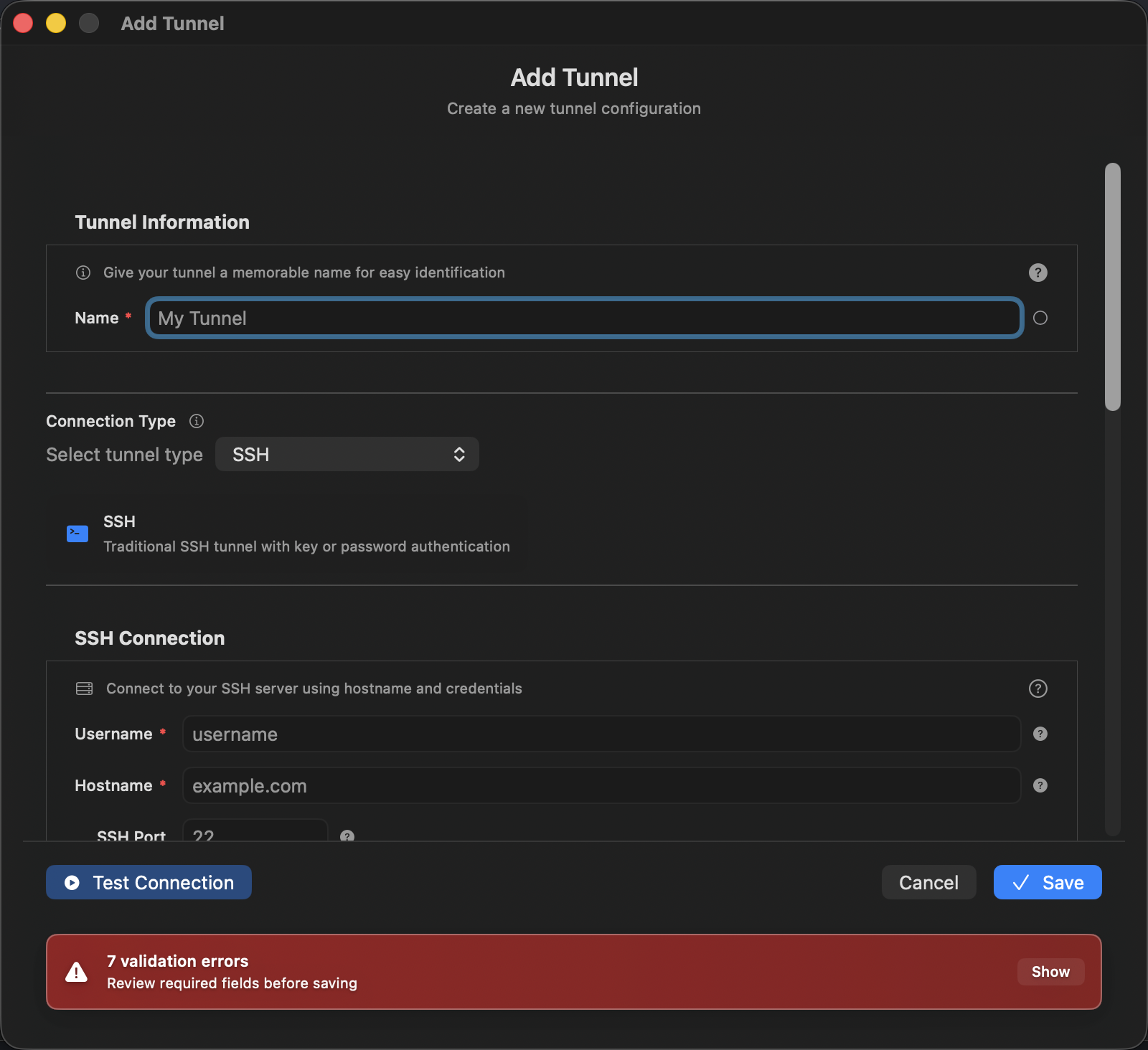Open the SSH Port help icon
The width and height of the screenshot is (1148, 1050).
tap(348, 835)
